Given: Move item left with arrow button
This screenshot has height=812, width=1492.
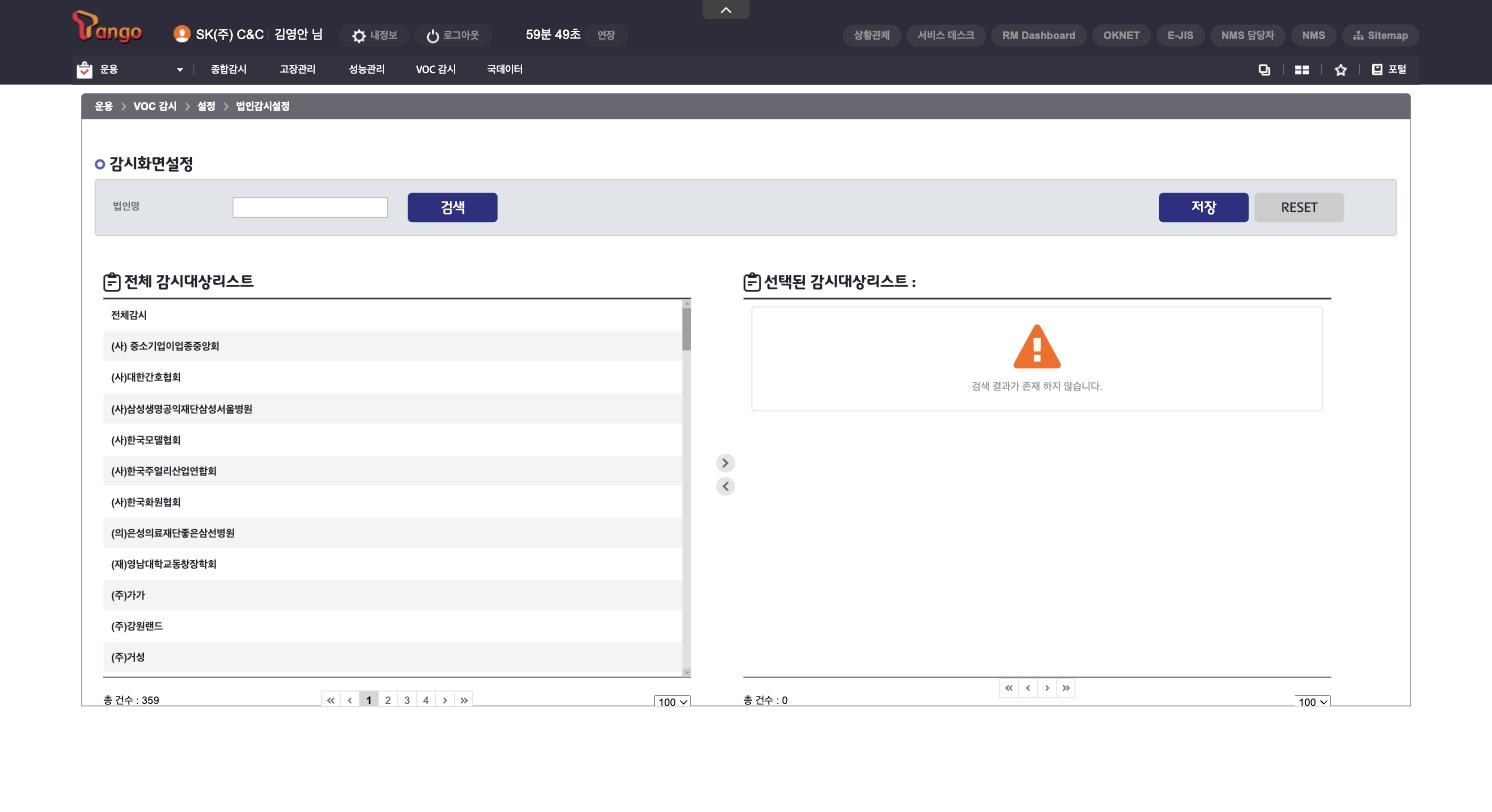Looking at the screenshot, I should 726,486.
